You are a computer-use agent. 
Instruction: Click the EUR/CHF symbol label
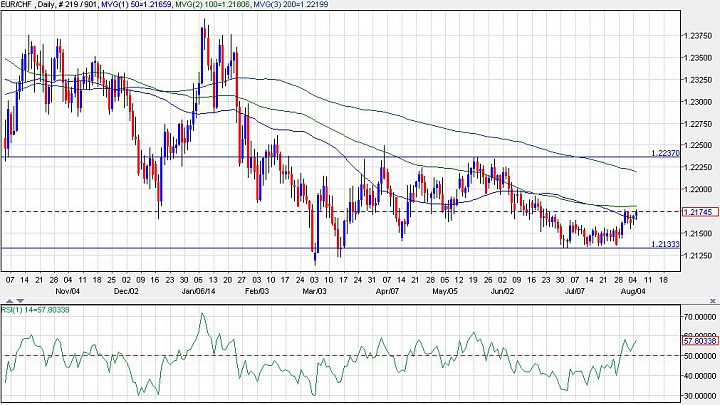pyautogui.click(x=17, y=4)
